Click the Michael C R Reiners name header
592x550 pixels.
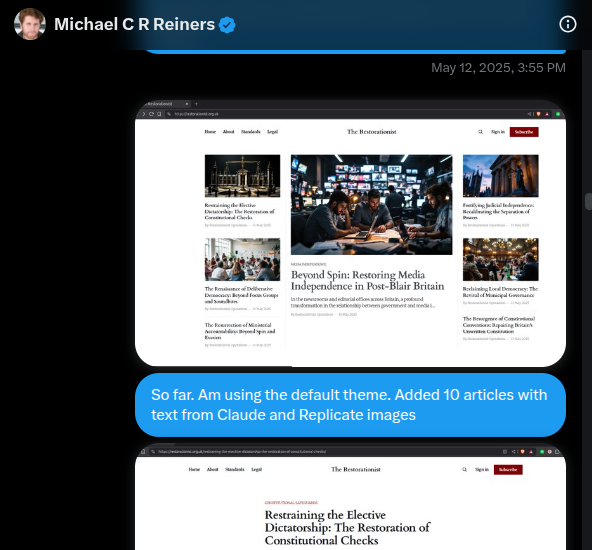[134, 24]
